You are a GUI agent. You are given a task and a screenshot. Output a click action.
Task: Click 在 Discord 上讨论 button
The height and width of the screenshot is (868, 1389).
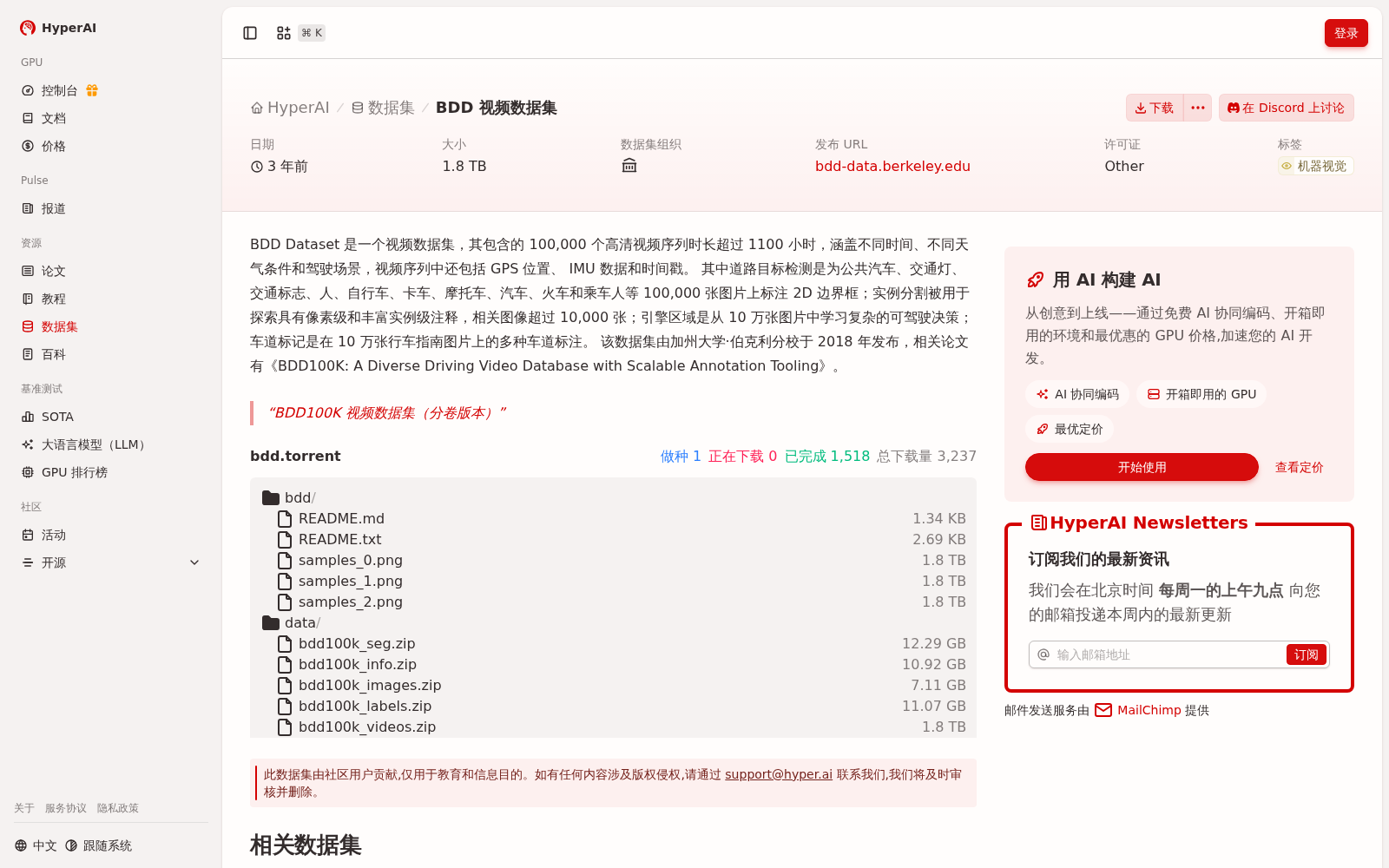tap(1286, 108)
